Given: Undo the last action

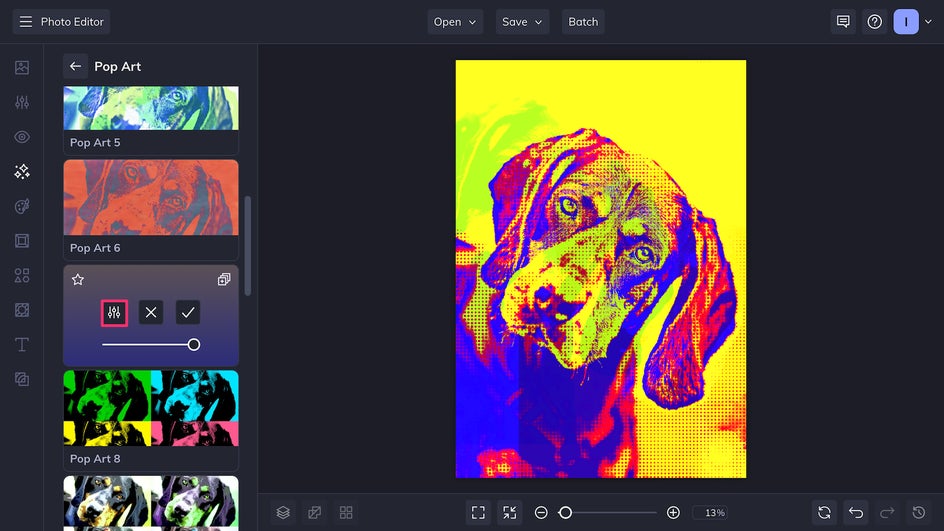Looking at the screenshot, I should (856, 512).
